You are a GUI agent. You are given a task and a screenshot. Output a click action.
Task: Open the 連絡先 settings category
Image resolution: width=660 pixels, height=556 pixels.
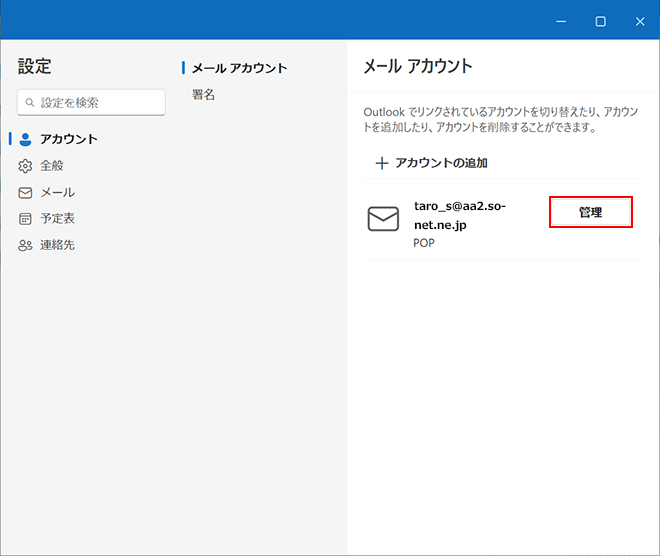point(57,245)
